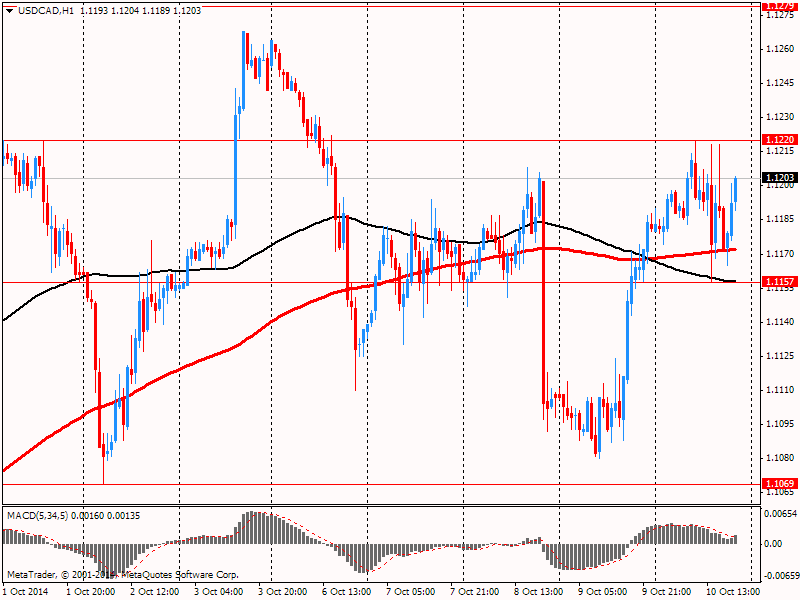Viewport: 800px width, 600px height.
Task: Click the 3 Oct 04:00 time label
Action: (x=218, y=592)
